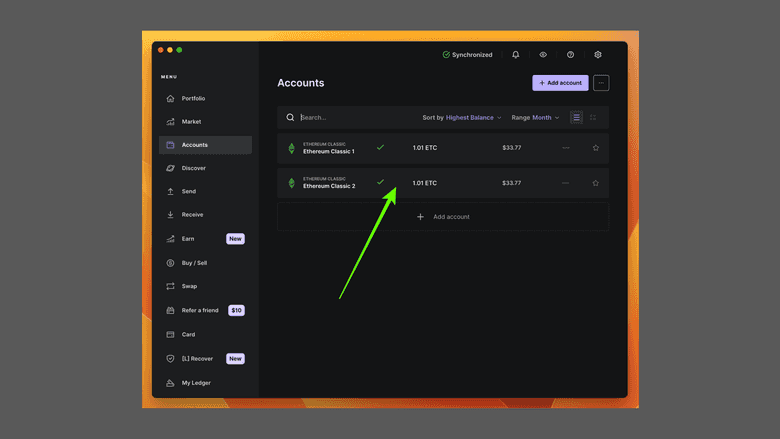Click the purple Add account button
This screenshot has height=439, width=780.
pyautogui.click(x=560, y=83)
